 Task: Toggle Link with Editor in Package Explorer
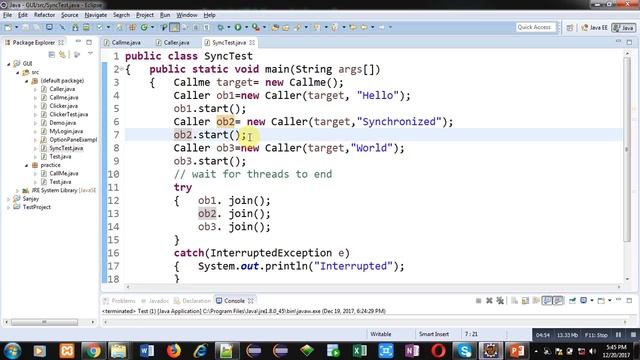tap(62, 54)
